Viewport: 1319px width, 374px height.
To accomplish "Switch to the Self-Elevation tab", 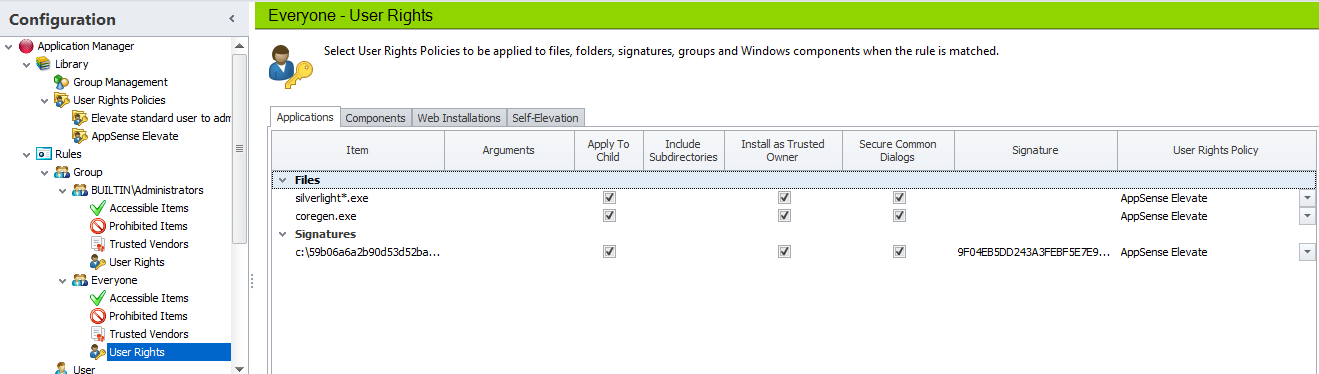I will [x=545, y=118].
